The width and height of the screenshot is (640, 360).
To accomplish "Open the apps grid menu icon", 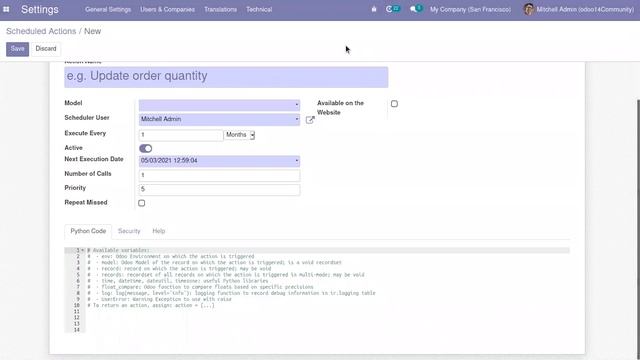I will tap(6, 9).
